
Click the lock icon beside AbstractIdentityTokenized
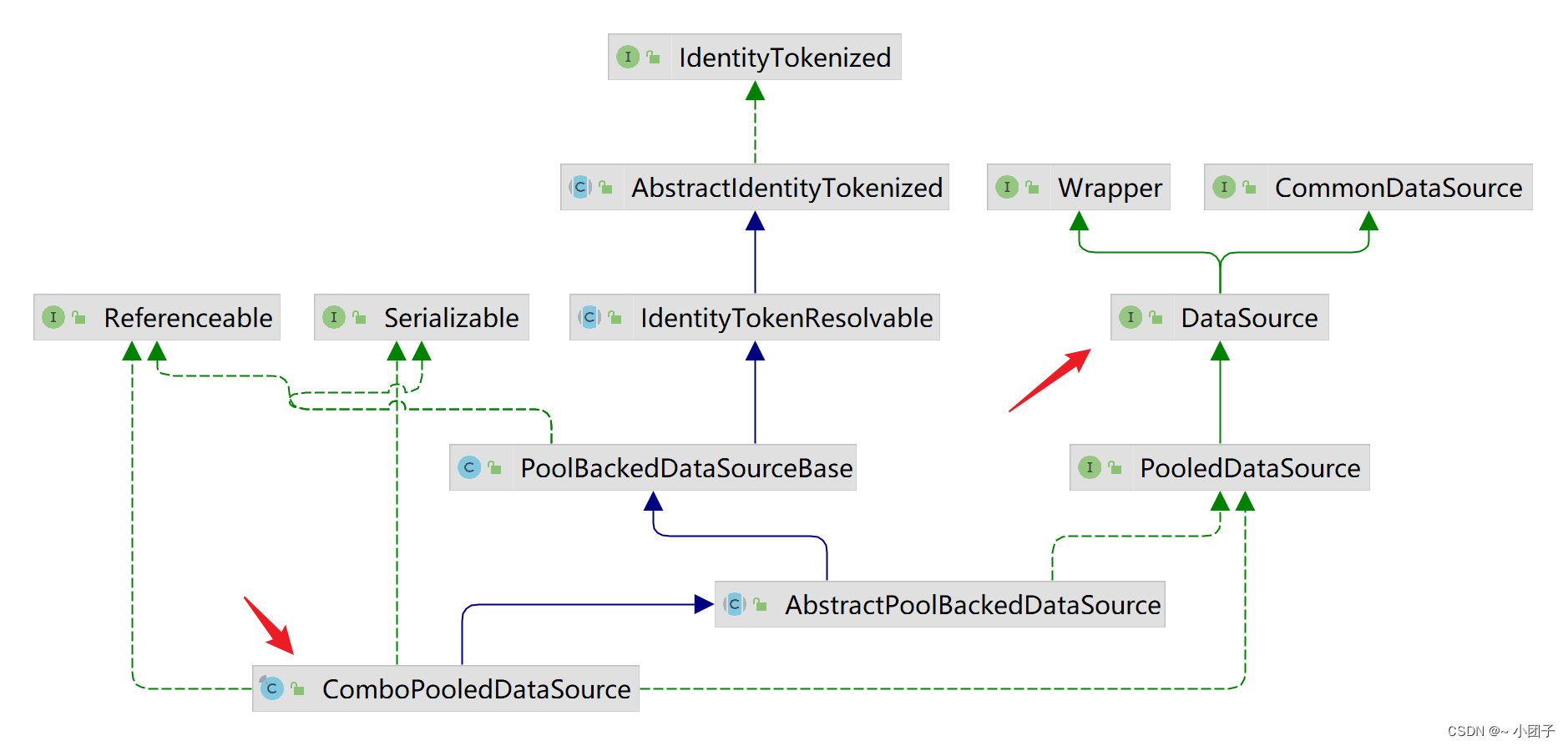[606, 187]
